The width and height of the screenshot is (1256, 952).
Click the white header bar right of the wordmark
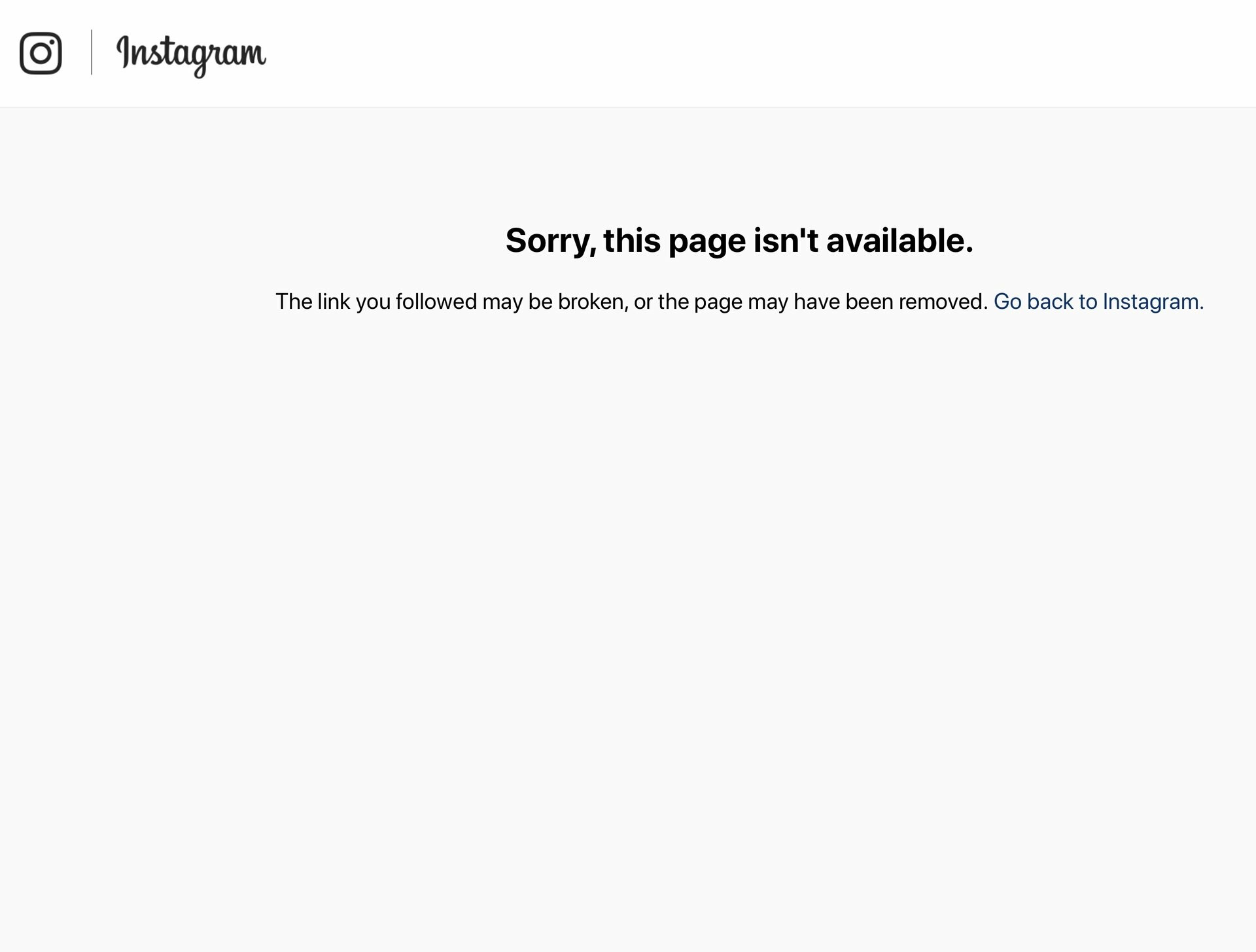pos(759,53)
